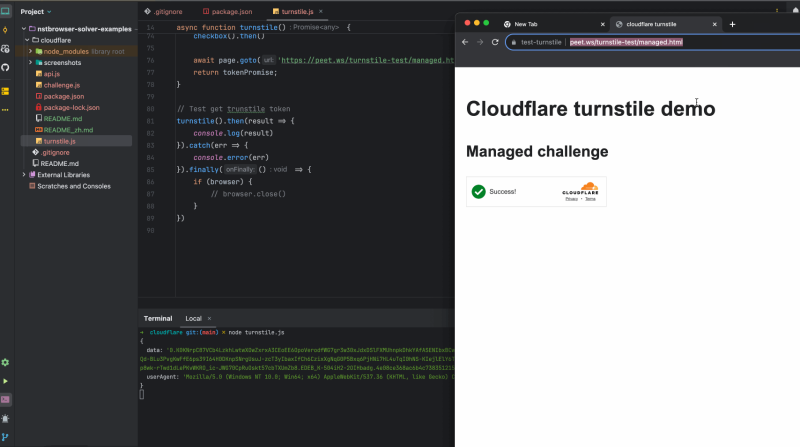The width and height of the screenshot is (800, 447).
Task: Click line number 85 in gutter
Action: (x=151, y=169)
